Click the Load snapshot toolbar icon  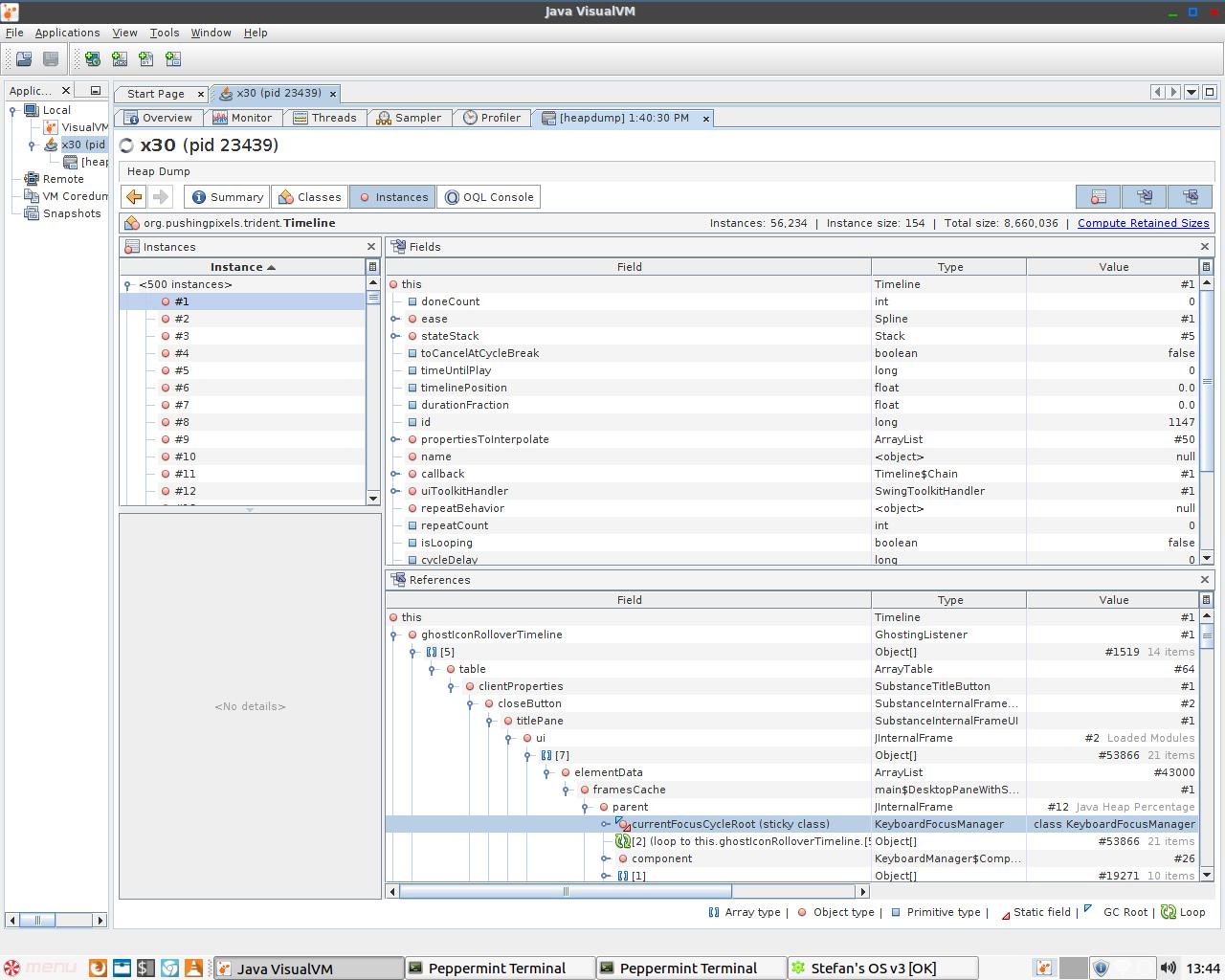click(24, 59)
